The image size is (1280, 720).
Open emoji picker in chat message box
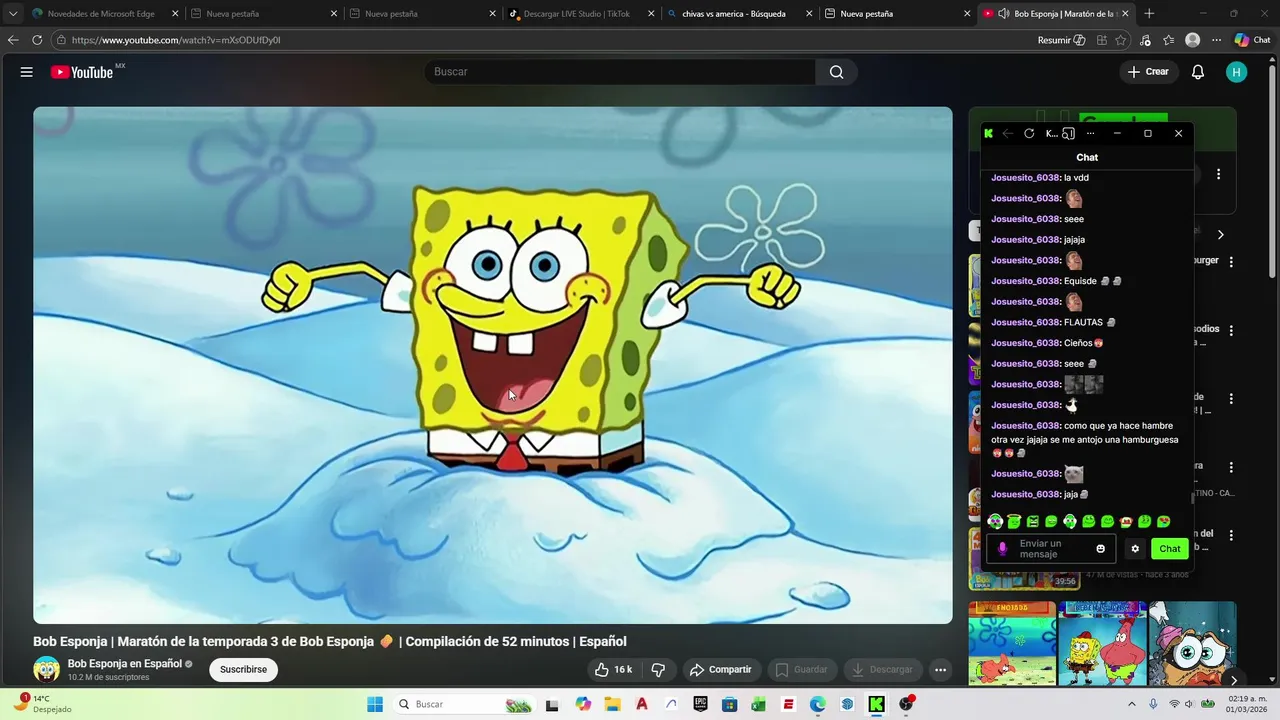point(1101,548)
